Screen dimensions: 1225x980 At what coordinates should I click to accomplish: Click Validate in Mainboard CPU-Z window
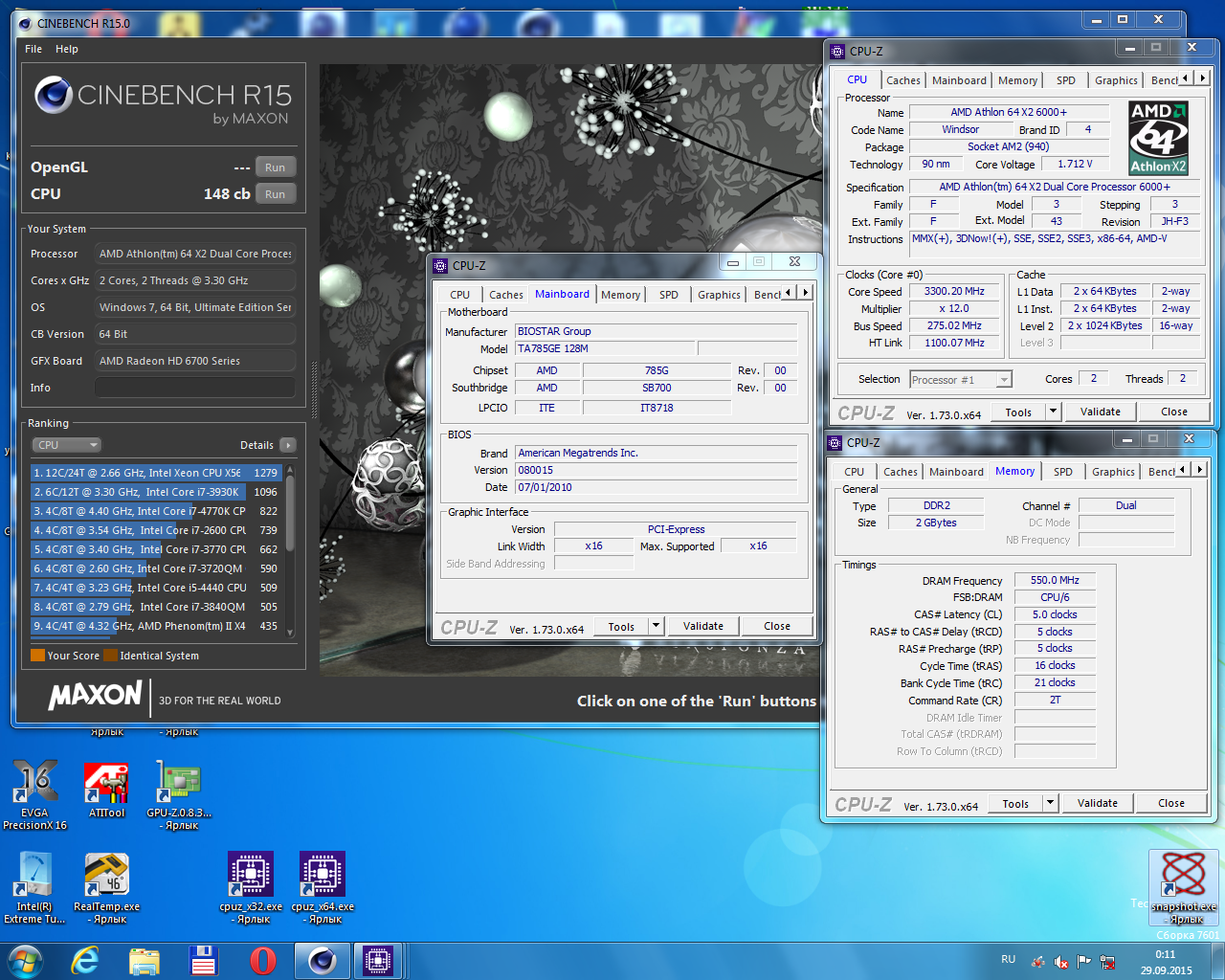tap(703, 626)
